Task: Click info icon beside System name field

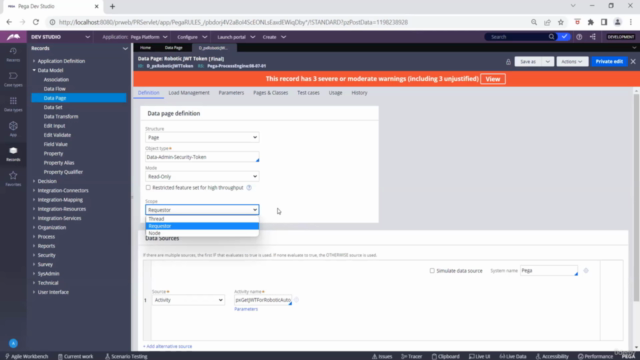Action: click(x=586, y=271)
